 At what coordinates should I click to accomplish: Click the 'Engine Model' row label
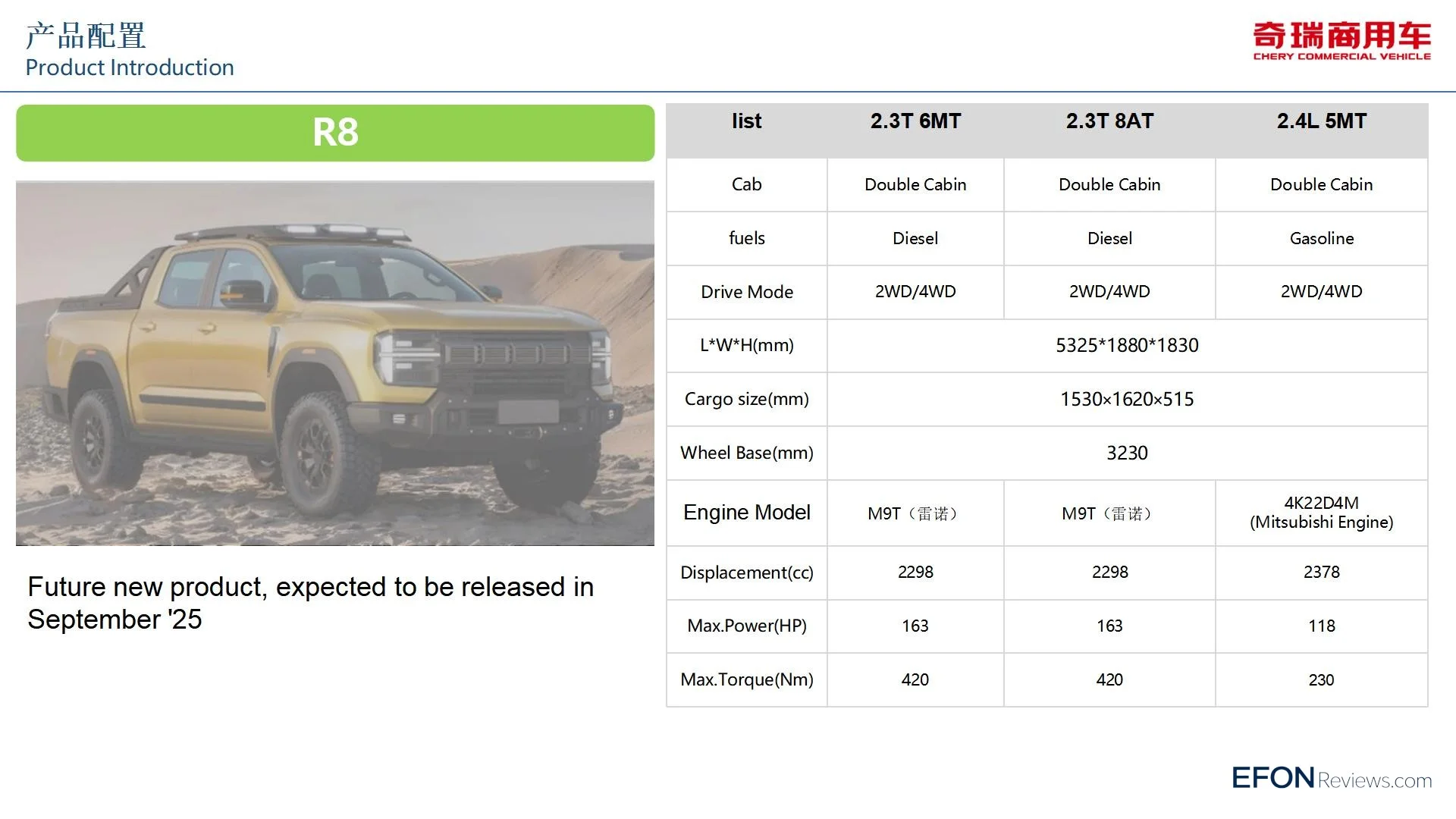coord(746,513)
